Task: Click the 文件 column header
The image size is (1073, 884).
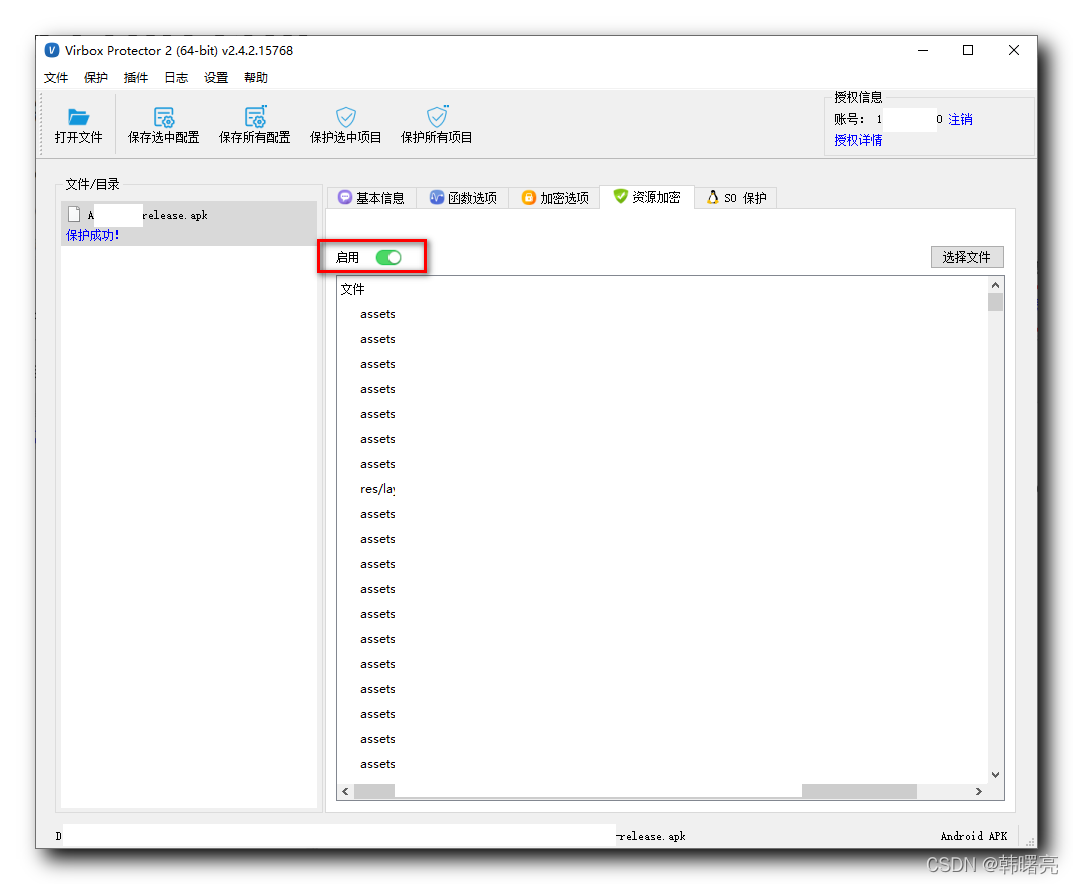Action: (352, 289)
